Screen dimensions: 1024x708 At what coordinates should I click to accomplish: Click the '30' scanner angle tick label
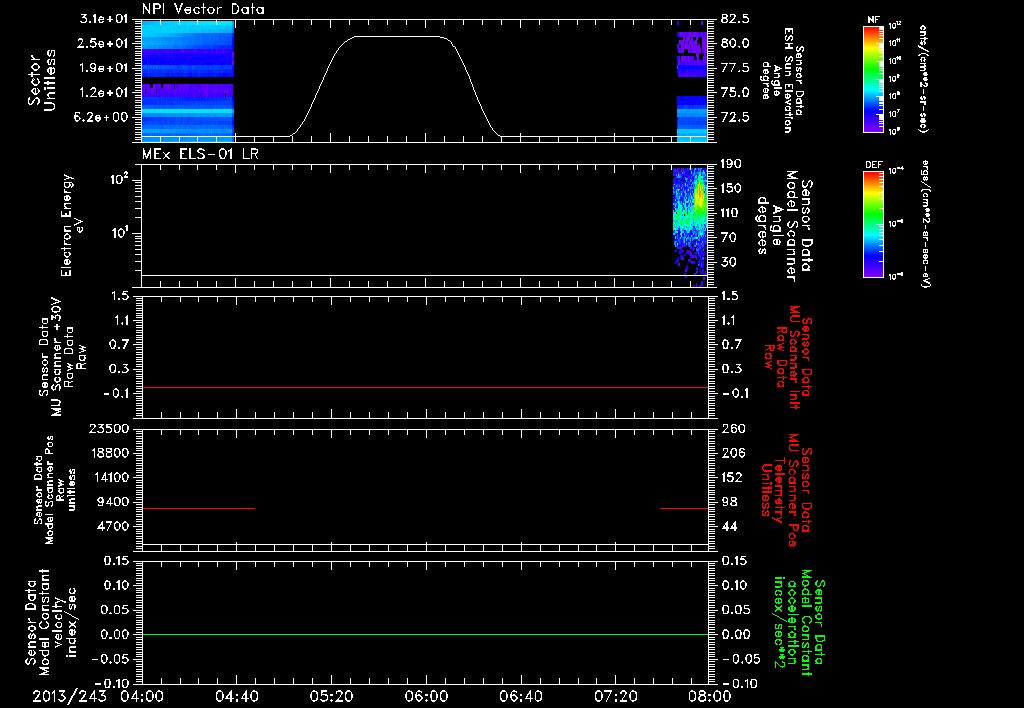[728, 263]
